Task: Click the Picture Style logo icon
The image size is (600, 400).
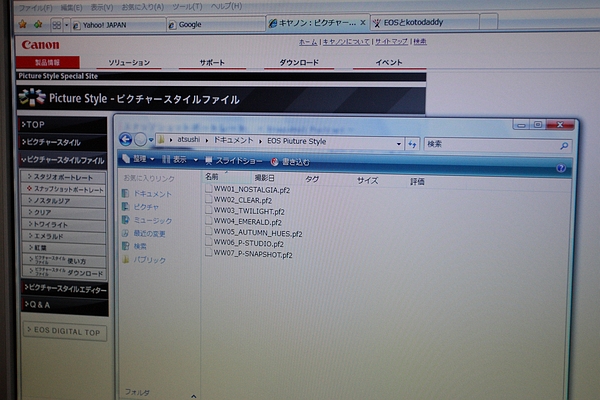Action: pos(32,97)
